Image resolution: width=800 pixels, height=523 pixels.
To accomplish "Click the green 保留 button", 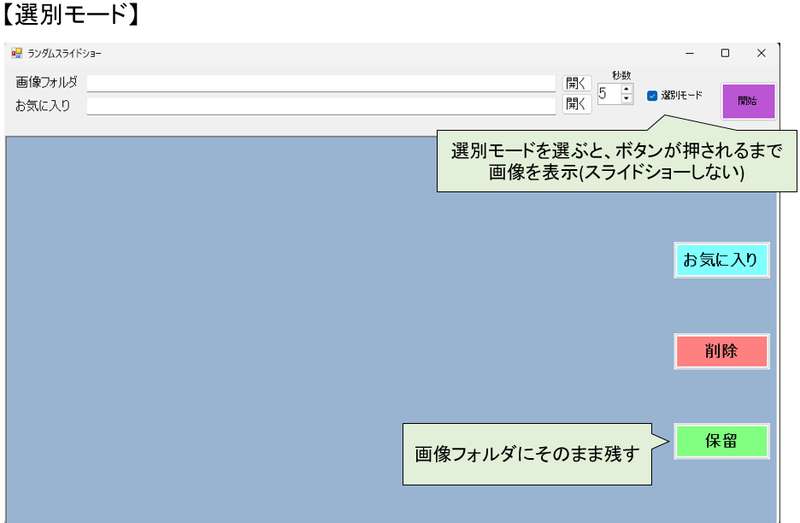I will pos(721,441).
